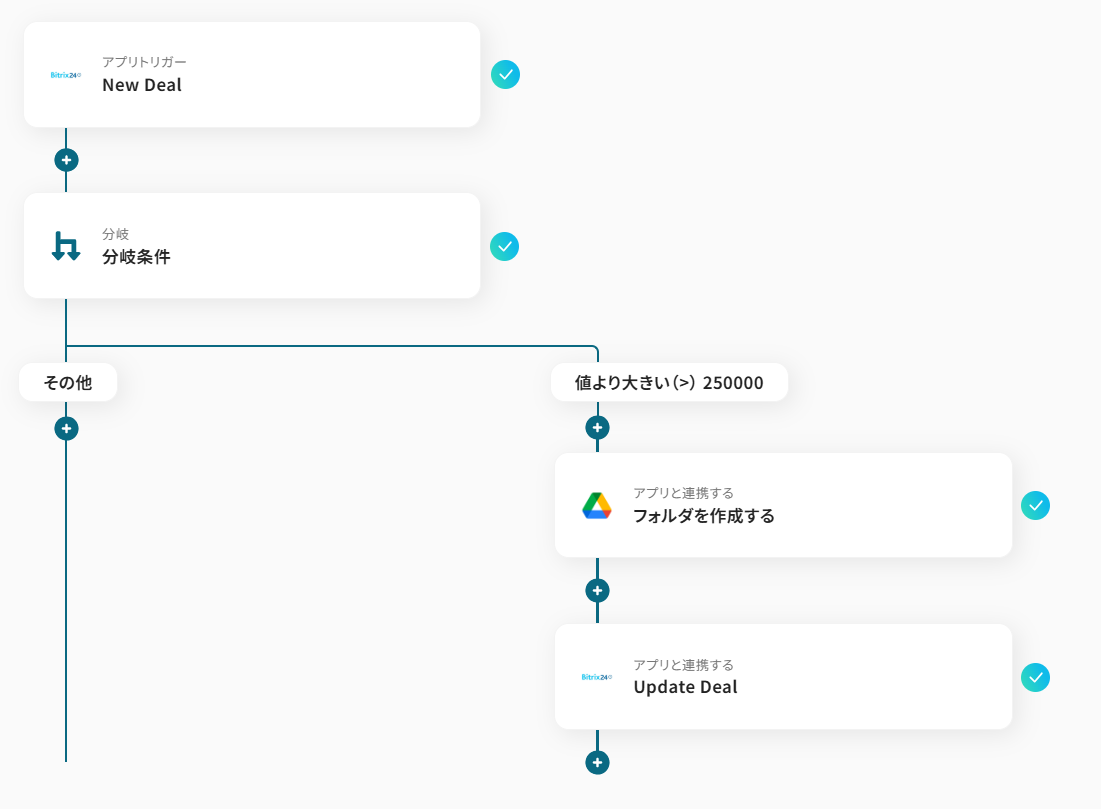Click the Bitrix24 logo in Update Deal step
Image resolution: width=1101 pixels, height=809 pixels.
click(x=596, y=677)
